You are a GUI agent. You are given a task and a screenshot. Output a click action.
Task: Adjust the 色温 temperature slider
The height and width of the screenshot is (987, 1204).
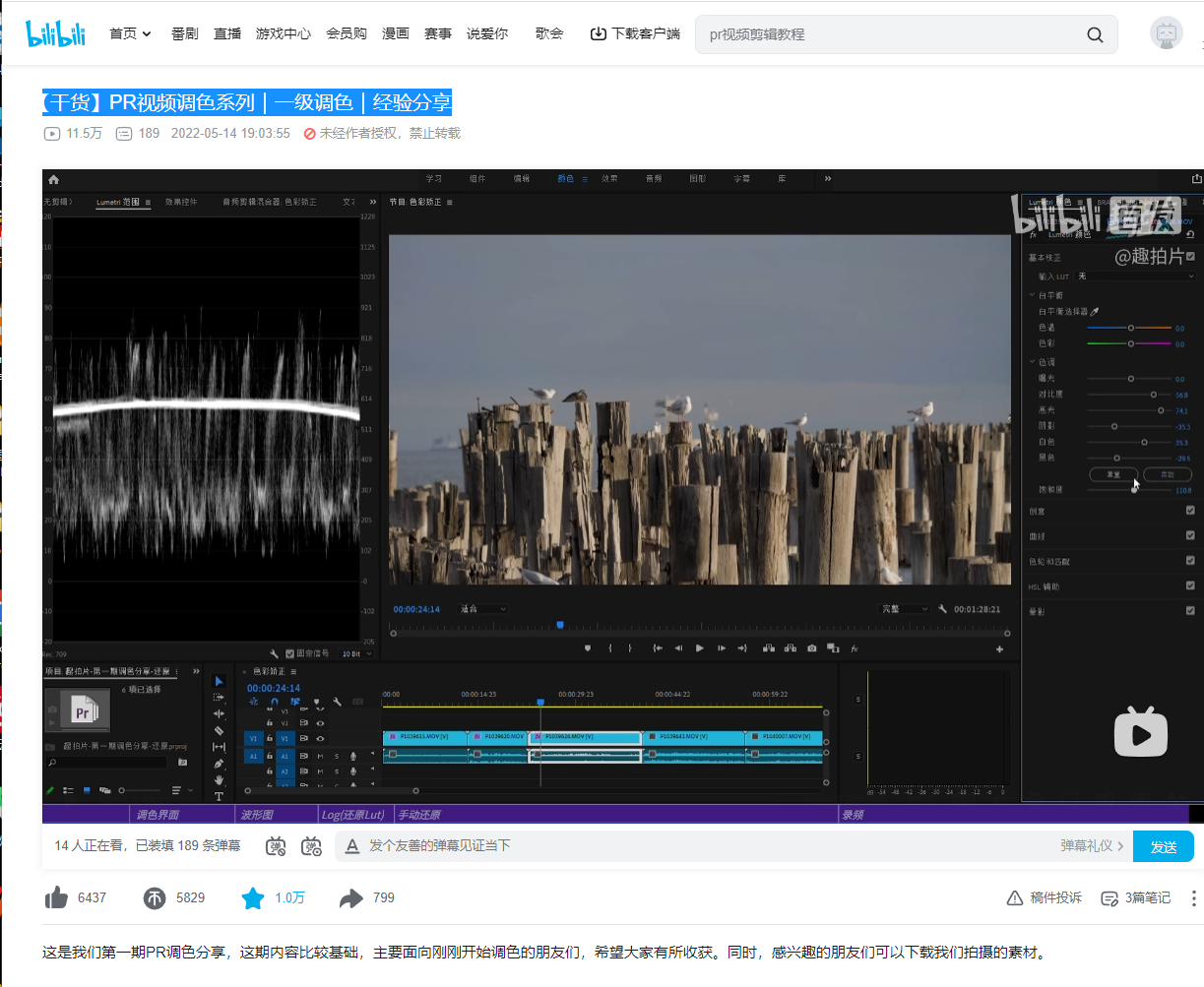[1129, 328]
